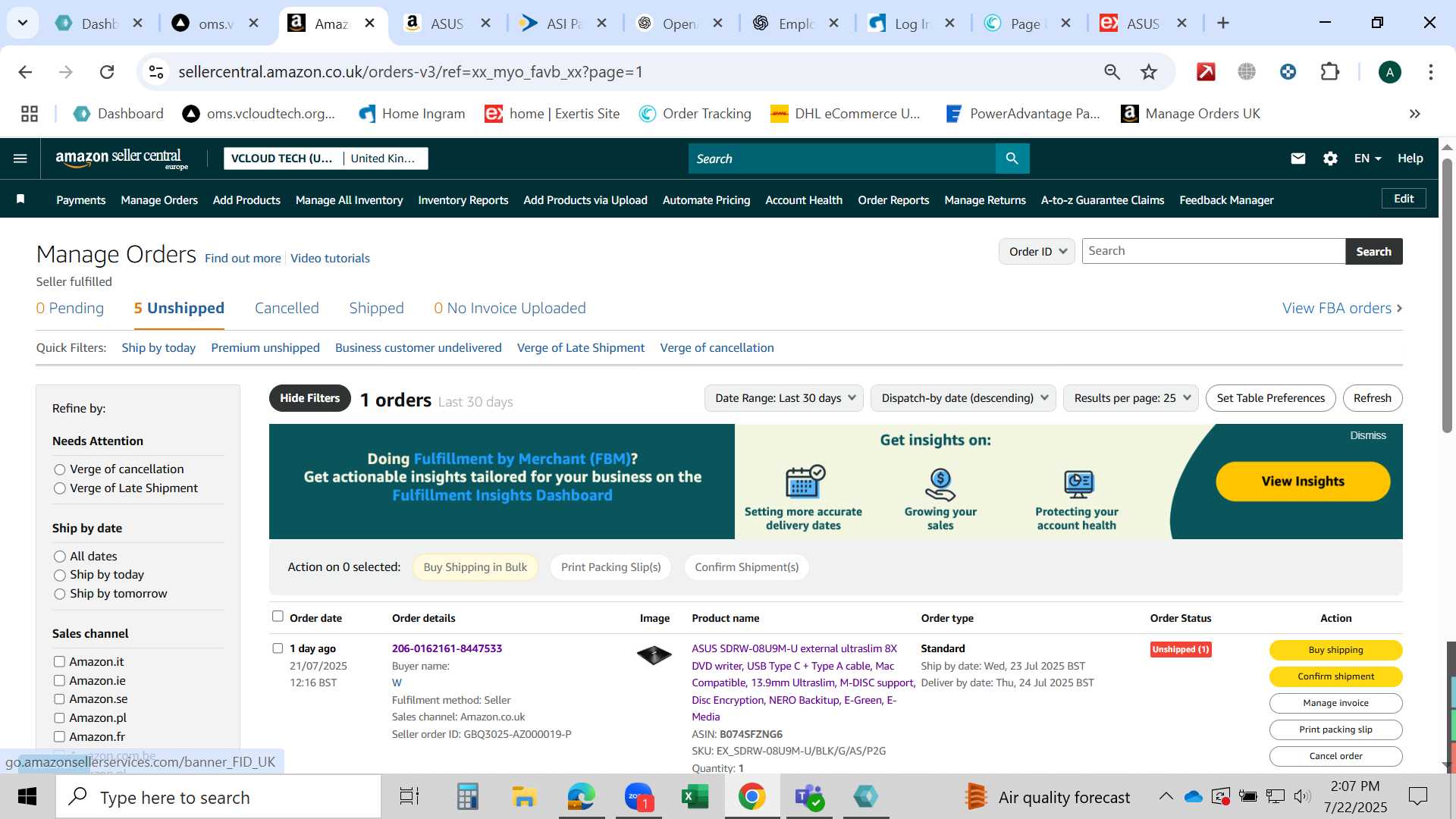Show more bookmarks with the double chevron

tap(1414, 114)
